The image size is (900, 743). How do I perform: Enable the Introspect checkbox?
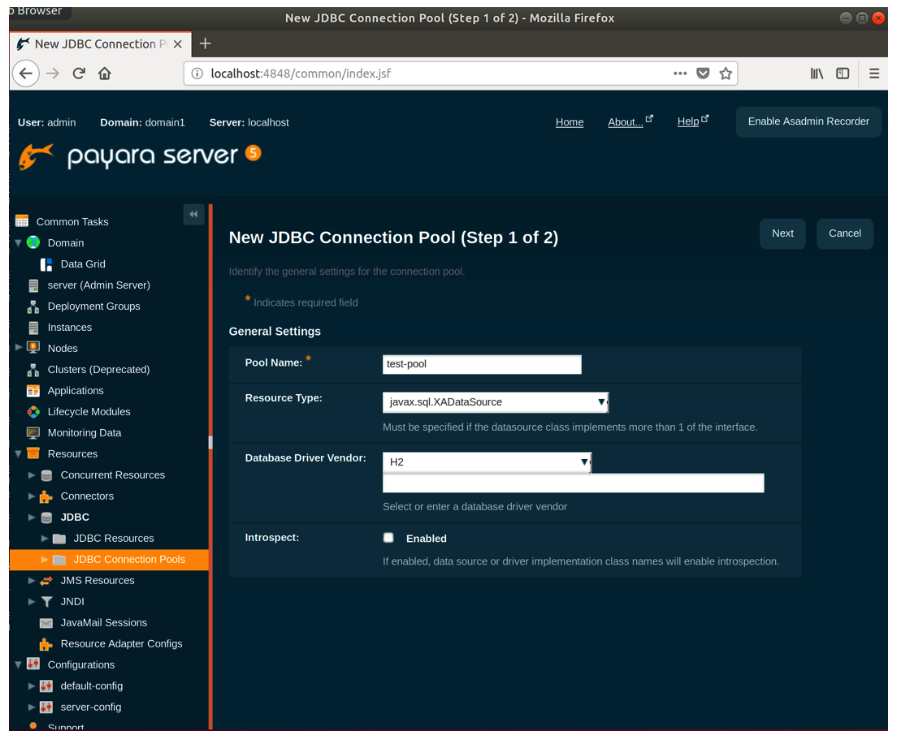coord(389,538)
